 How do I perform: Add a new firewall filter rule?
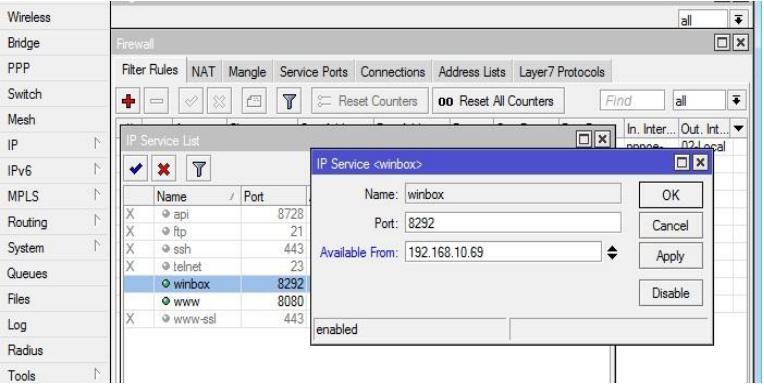[x=129, y=101]
